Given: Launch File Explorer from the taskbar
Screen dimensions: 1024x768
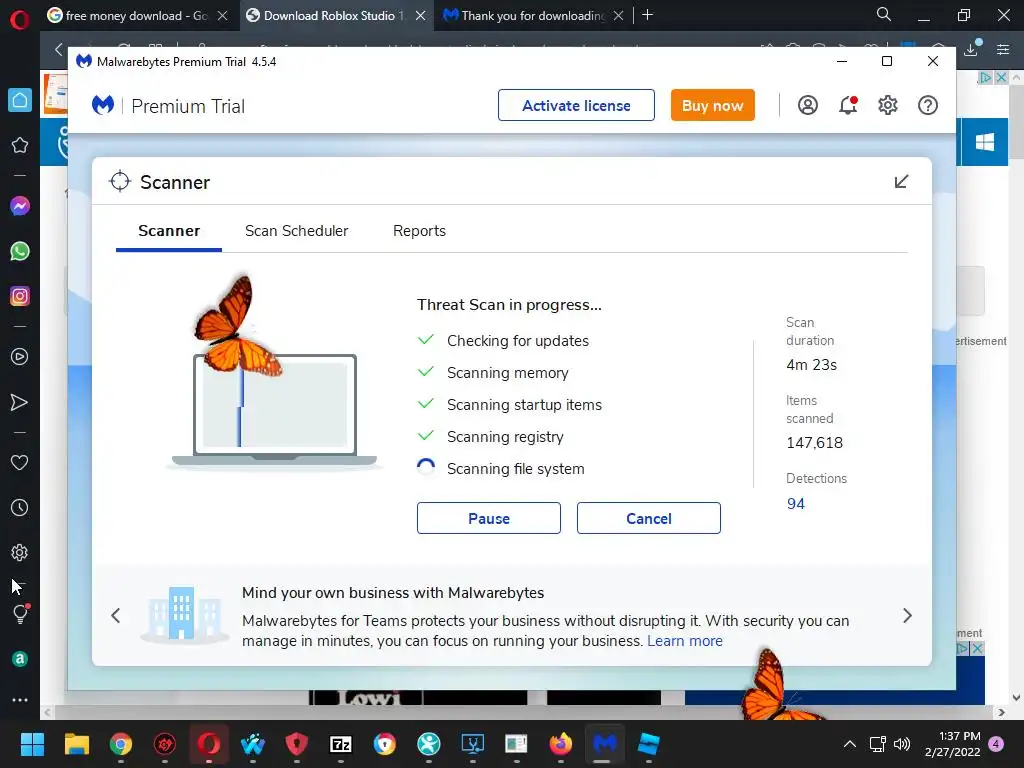Looking at the screenshot, I should pos(76,744).
